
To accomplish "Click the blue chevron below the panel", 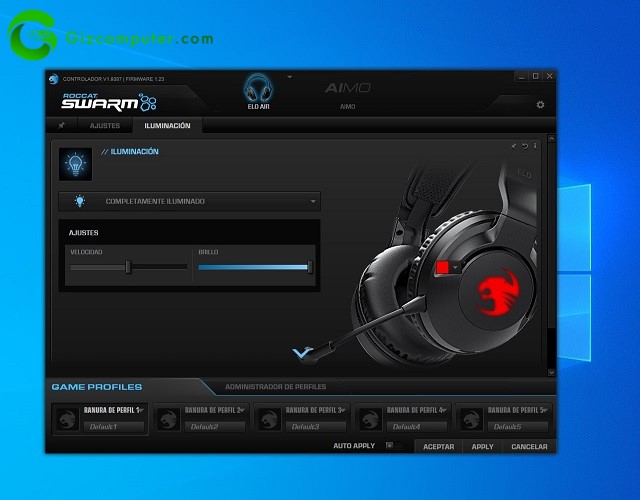I will (302, 352).
